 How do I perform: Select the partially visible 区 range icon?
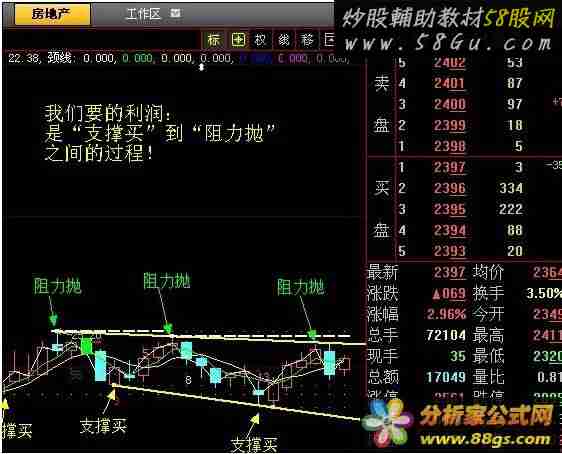coord(329,40)
